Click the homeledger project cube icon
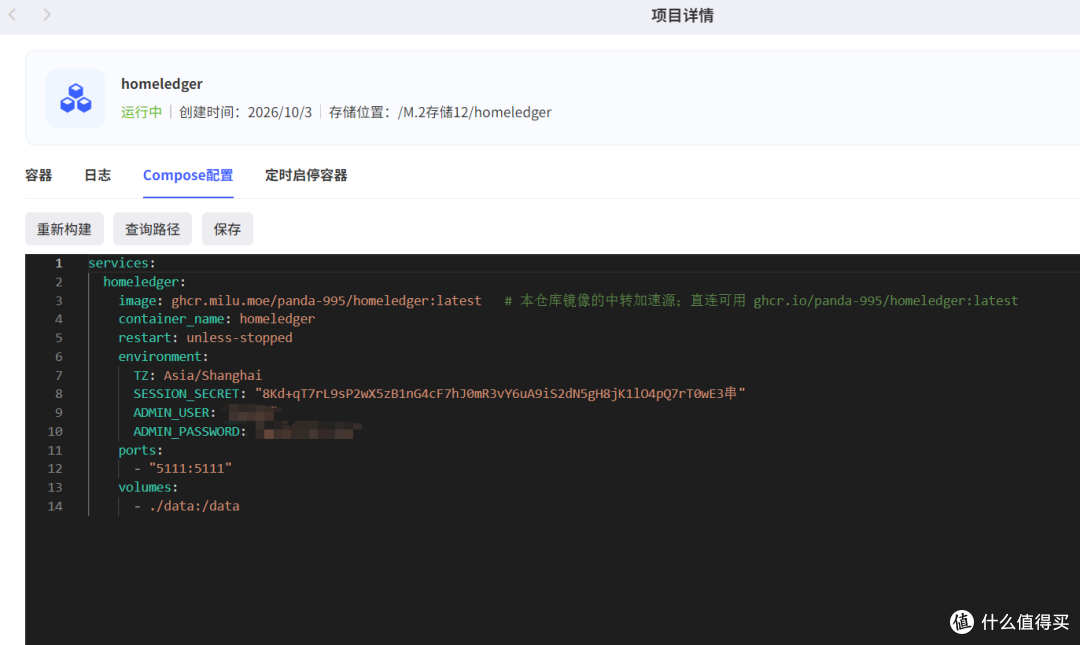 point(76,98)
